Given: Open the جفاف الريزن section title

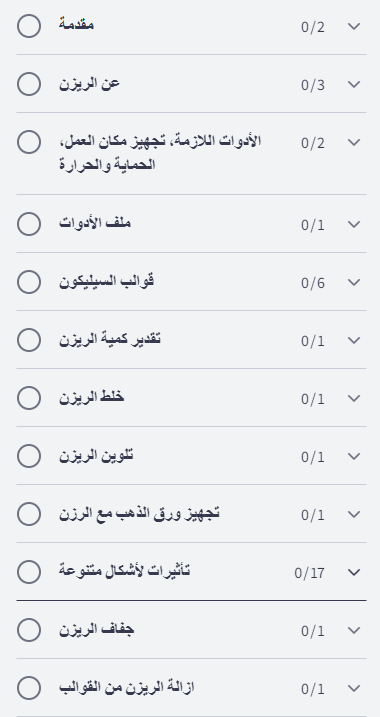Looking at the screenshot, I should [96, 630].
